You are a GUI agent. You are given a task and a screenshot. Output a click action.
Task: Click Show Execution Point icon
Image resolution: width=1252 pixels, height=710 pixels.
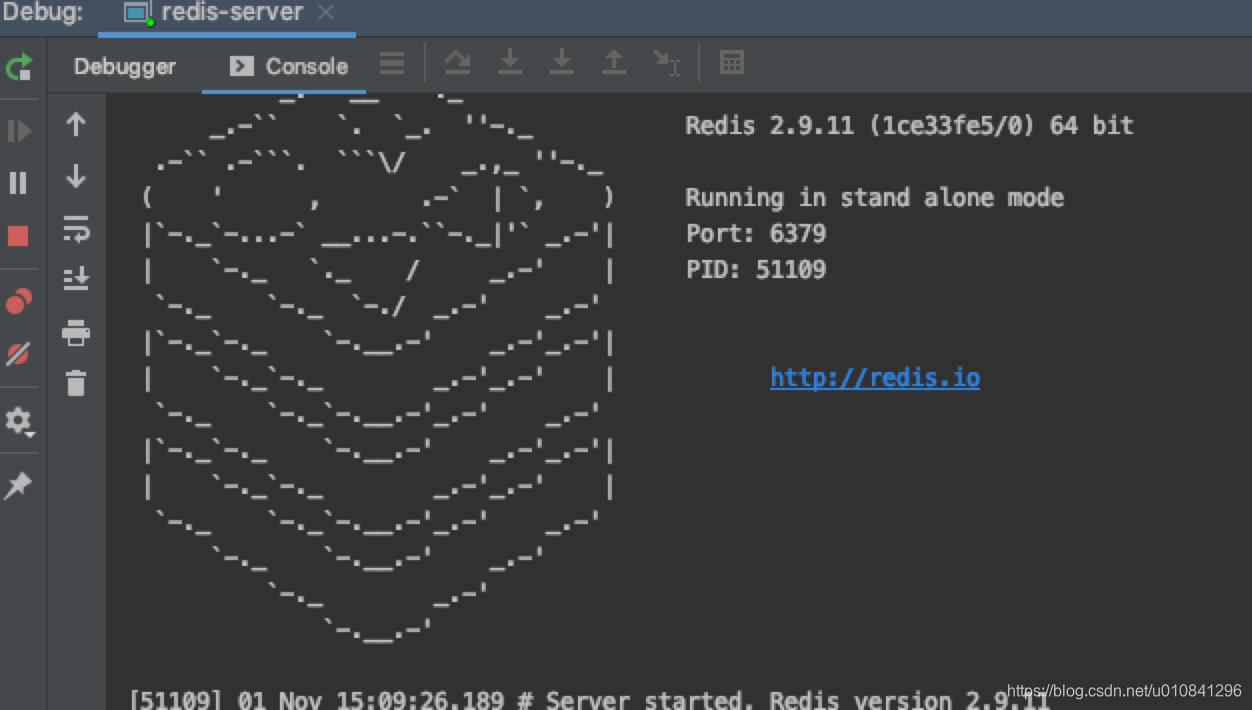click(458, 63)
